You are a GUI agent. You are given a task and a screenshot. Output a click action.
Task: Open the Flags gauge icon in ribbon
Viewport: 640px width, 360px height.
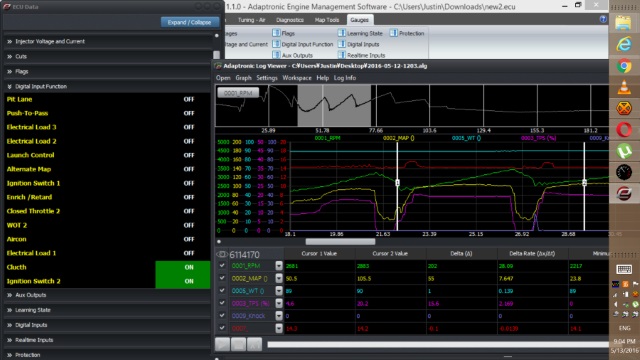coord(276,33)
